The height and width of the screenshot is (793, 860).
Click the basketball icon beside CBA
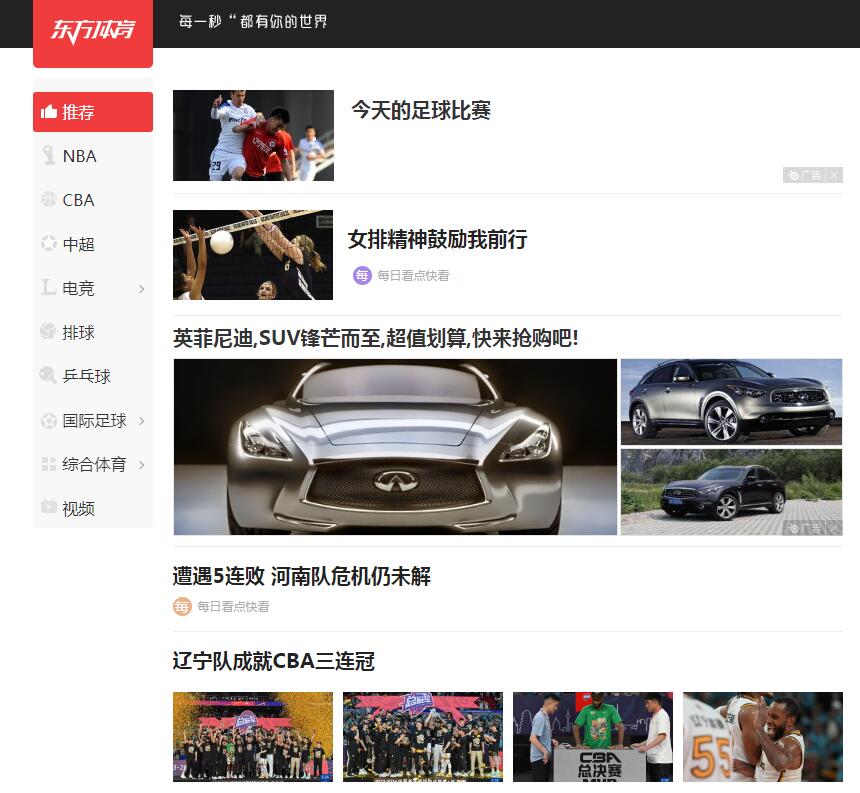coord(49,199)
